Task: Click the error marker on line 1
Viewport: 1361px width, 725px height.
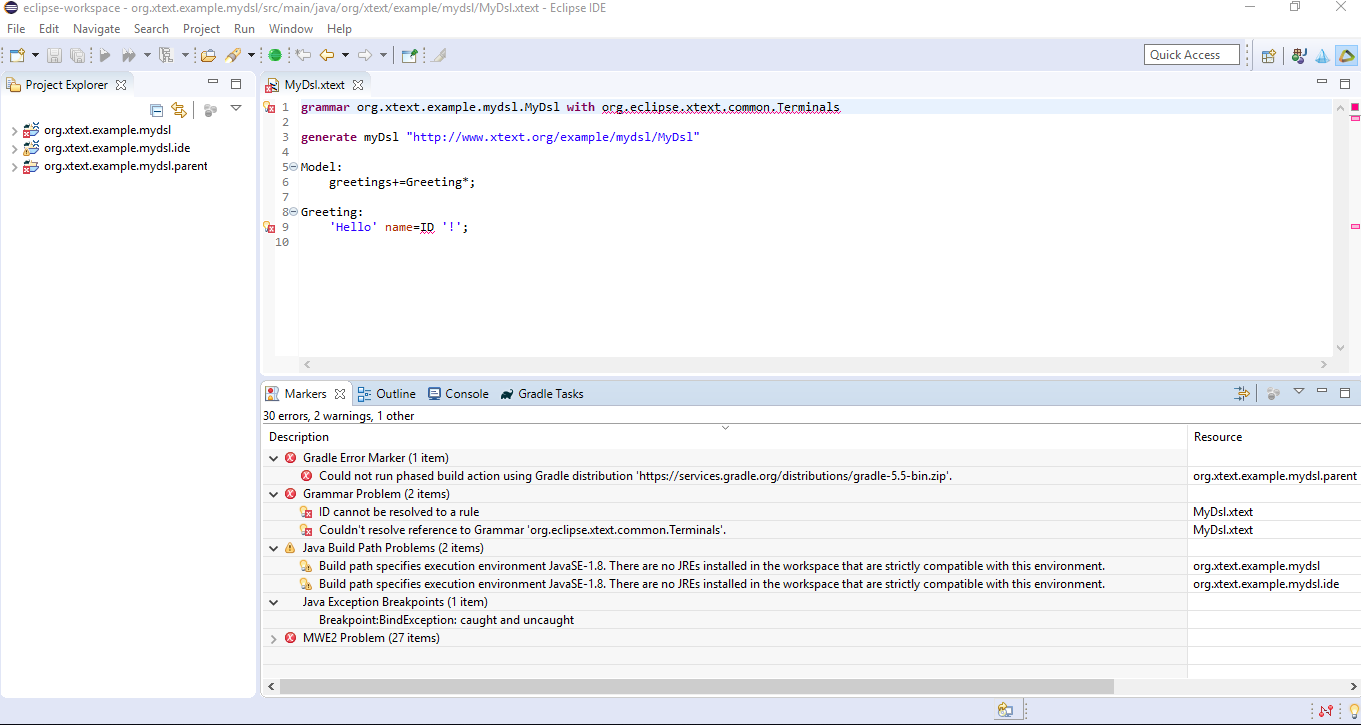Action: (x=269, y=108)
